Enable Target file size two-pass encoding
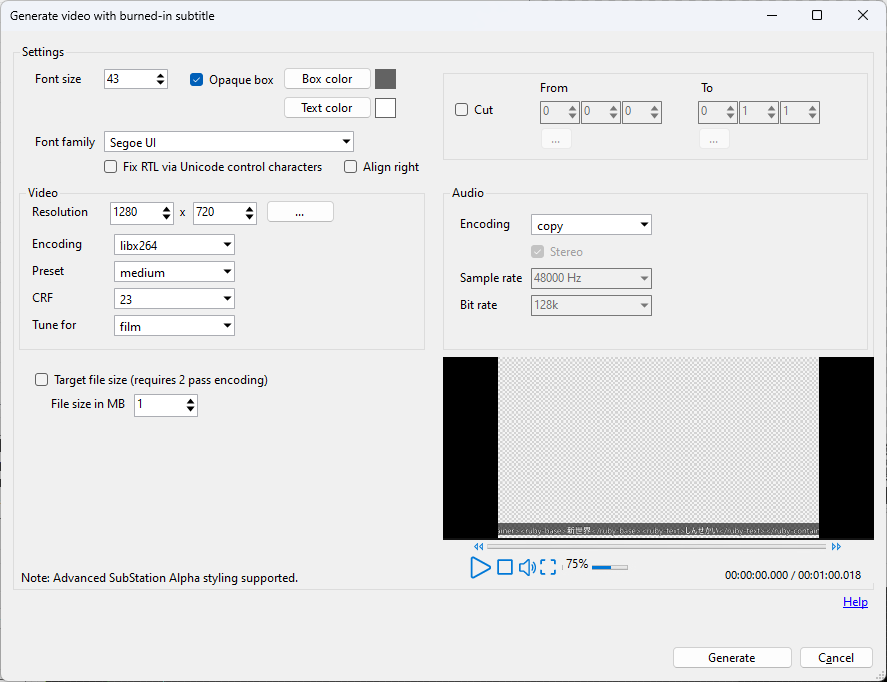The image size is (887, 682). [x=41, y=379]
